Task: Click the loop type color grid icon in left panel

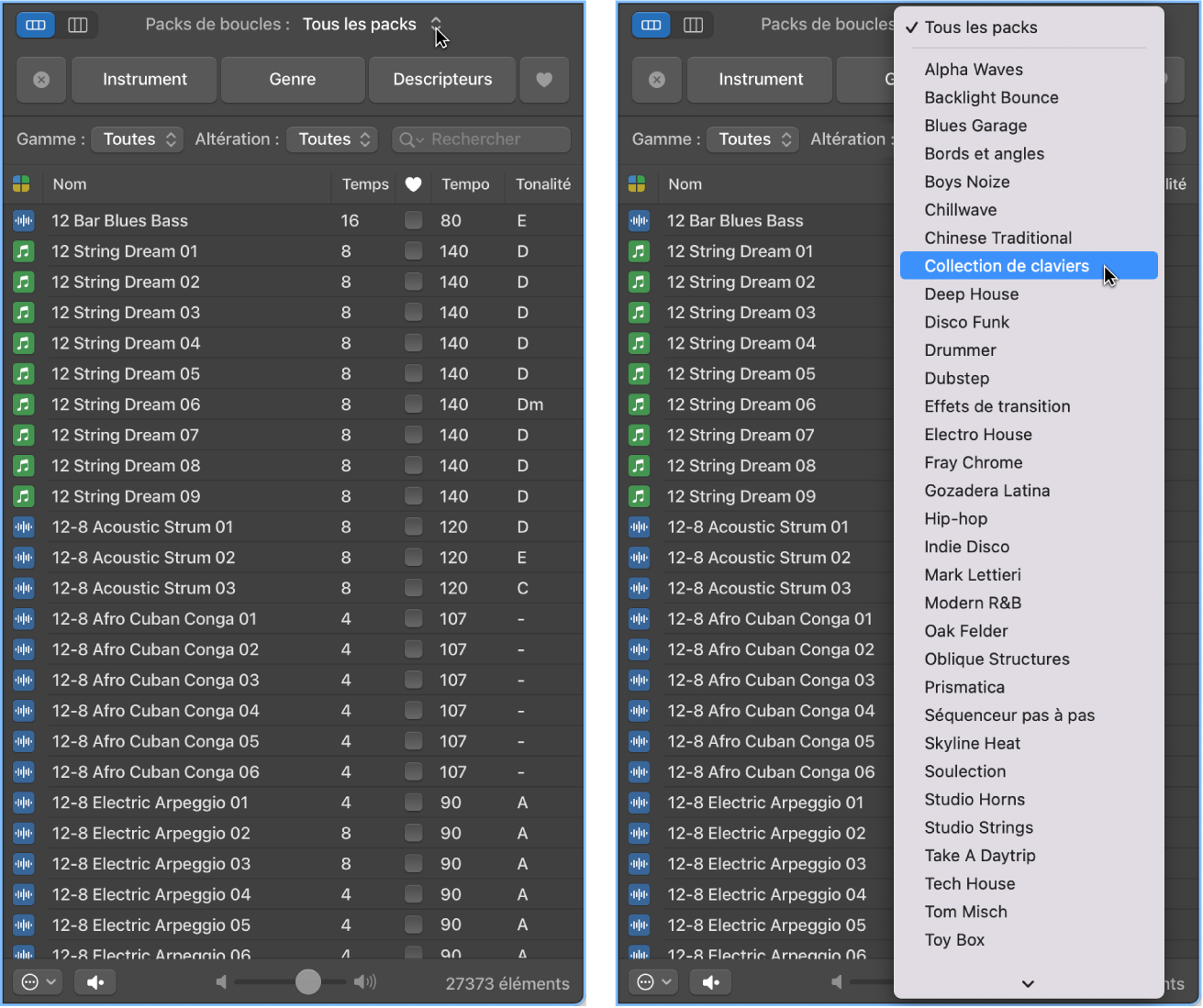Action: 22,184
